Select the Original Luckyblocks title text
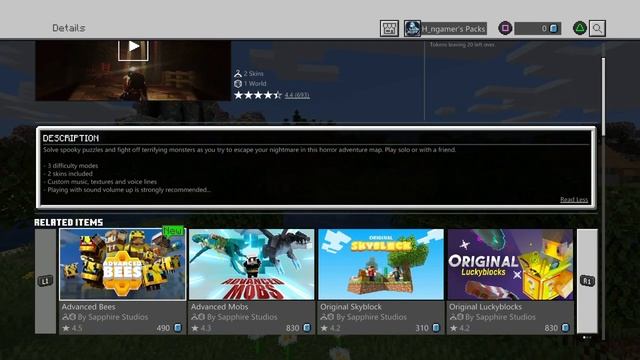The width and height of the screenshot is (640, 360). click(485, 307)
